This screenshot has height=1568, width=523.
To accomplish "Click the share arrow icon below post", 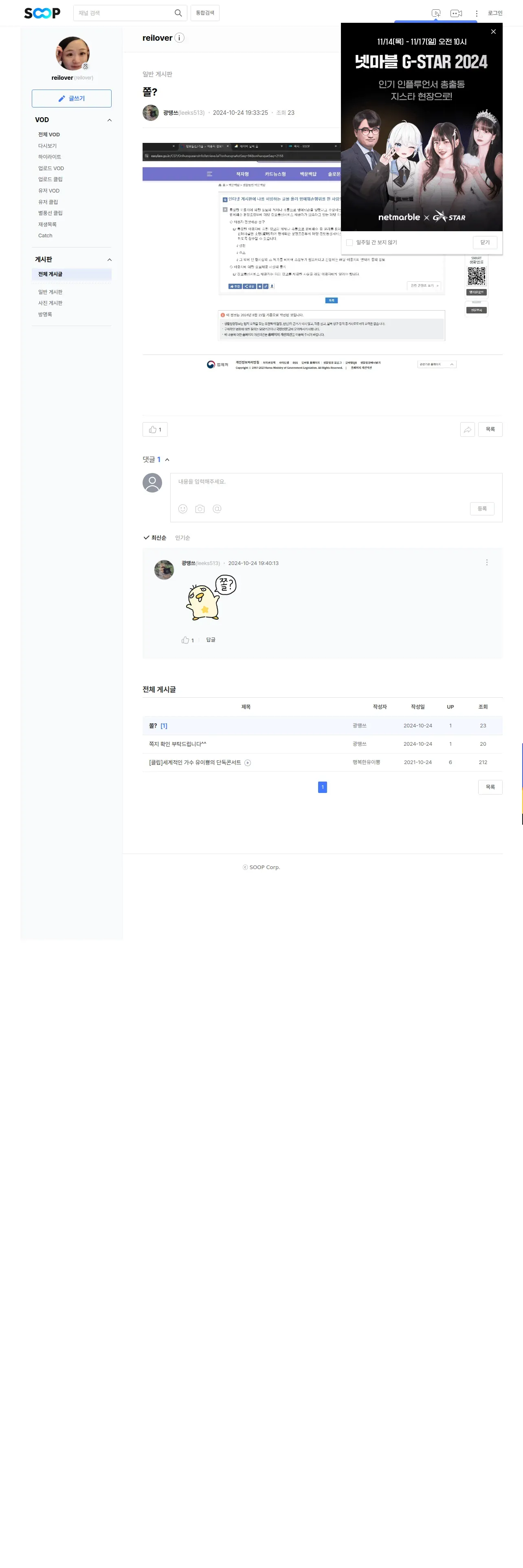I will [x=468, y=430].
